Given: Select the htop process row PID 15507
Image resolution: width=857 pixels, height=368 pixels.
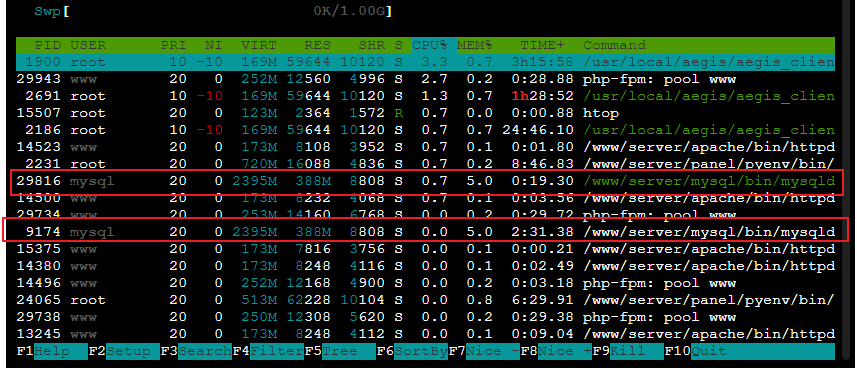Looking at the screenshot, I should click(x=425, y=113).
